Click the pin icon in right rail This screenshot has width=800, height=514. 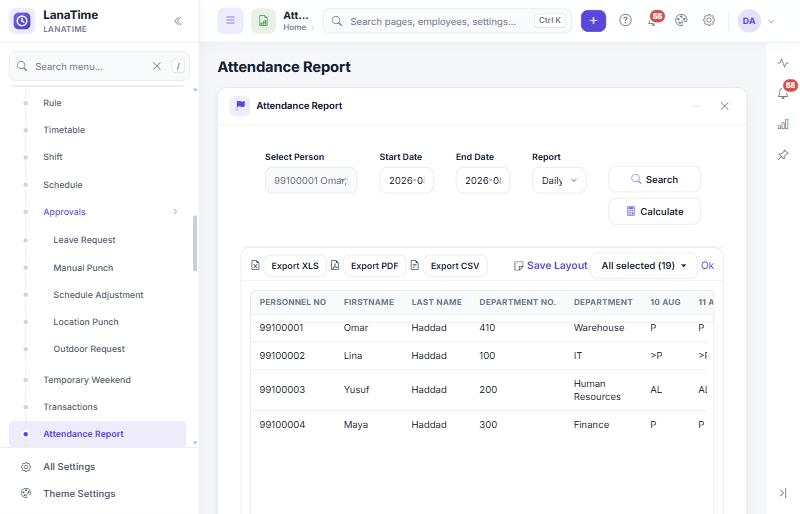pos(783,155)
